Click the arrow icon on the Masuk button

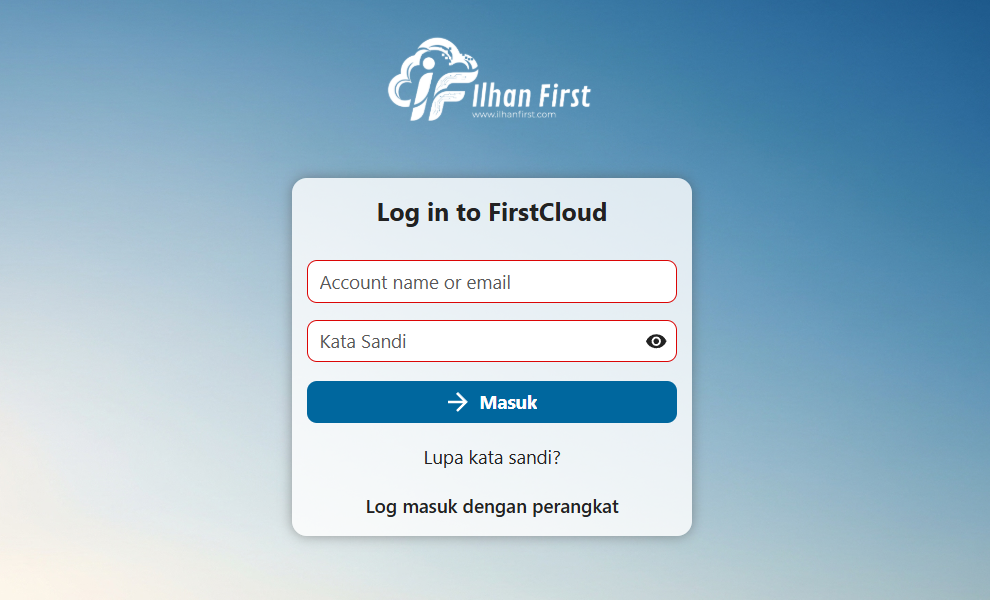(458, 402)
